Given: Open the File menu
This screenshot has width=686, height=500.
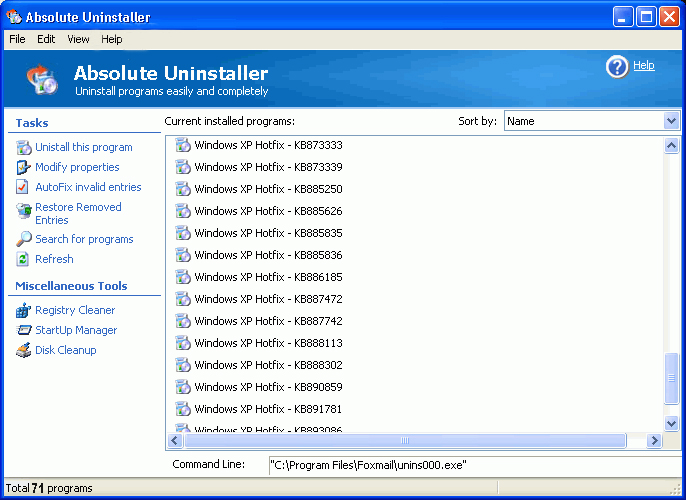Looking at the screenshot, I should point(17,39).
